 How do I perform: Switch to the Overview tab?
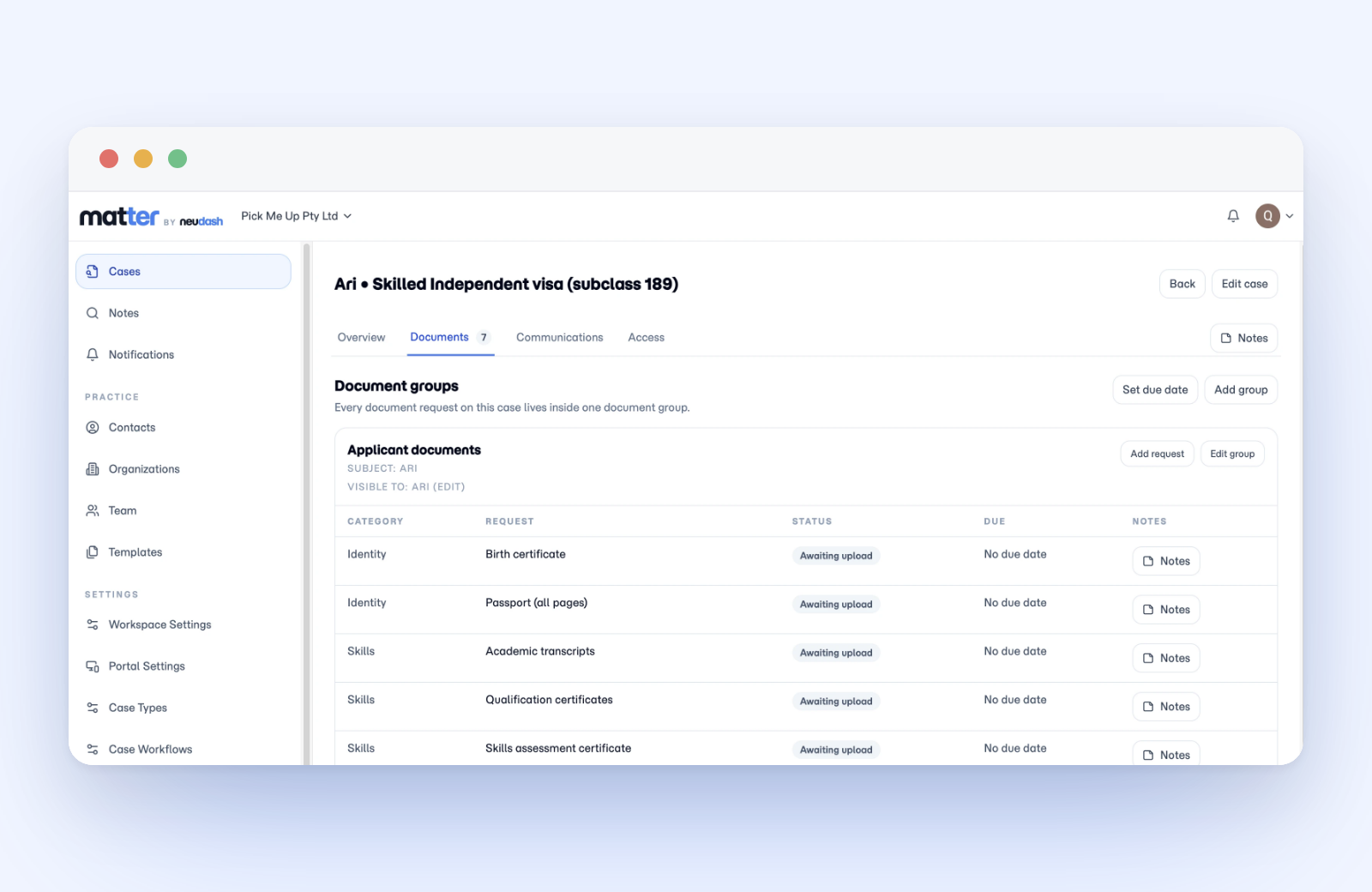[x=361, y=338]
